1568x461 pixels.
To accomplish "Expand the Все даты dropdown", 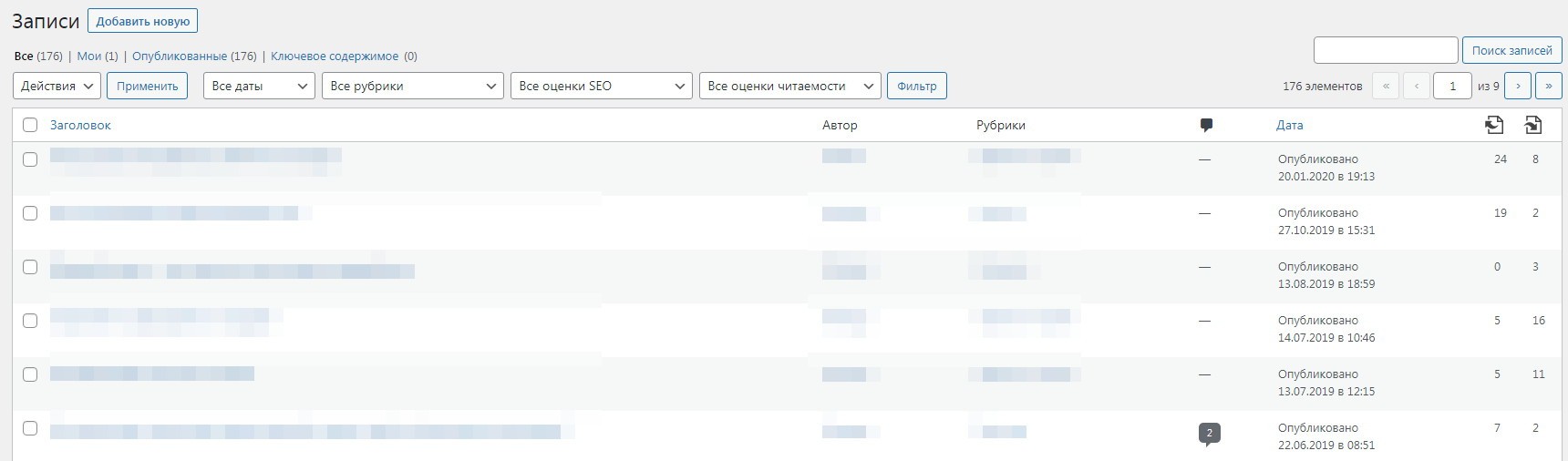I will 259,86.
